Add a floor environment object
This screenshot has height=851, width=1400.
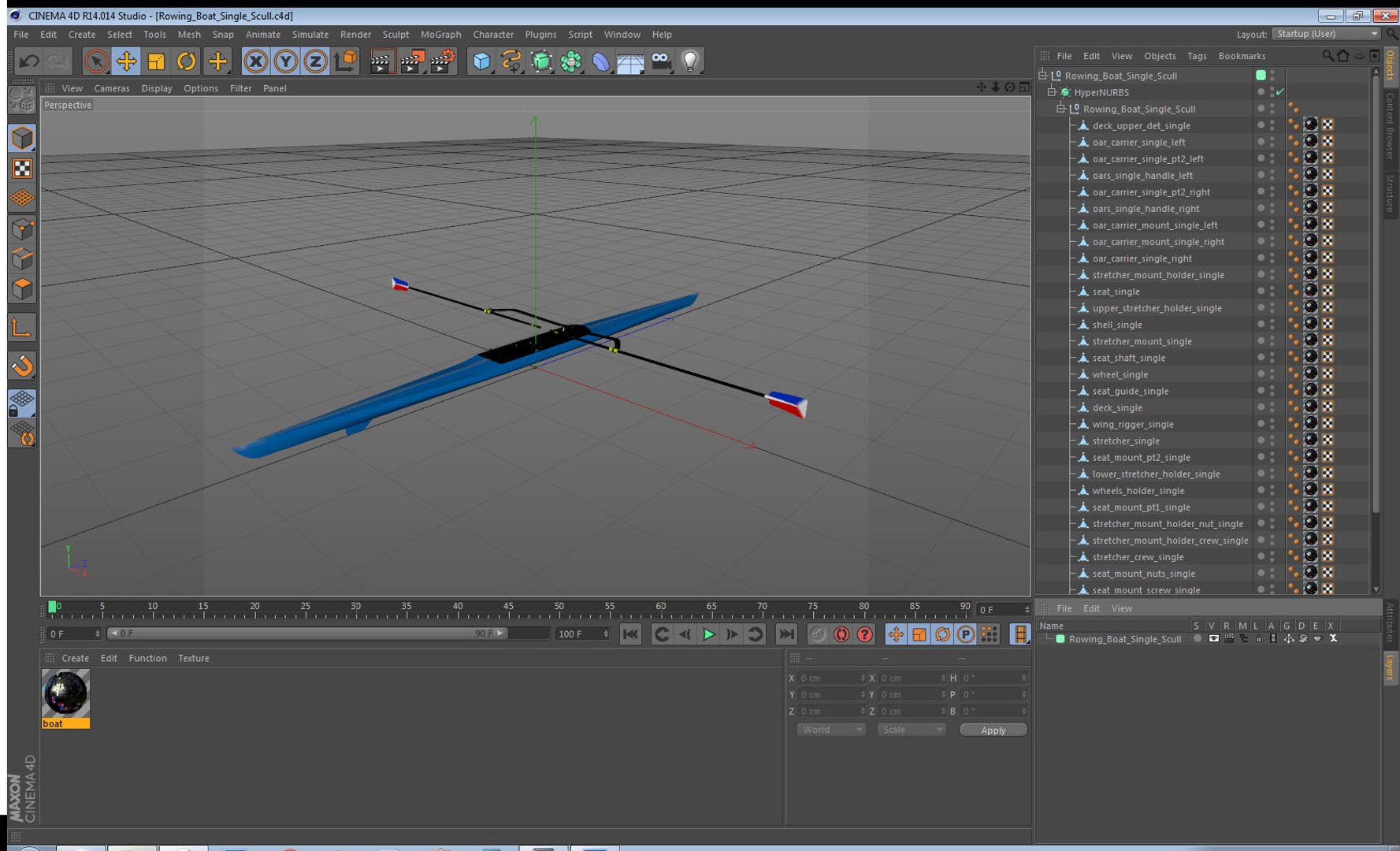(631, 61)
